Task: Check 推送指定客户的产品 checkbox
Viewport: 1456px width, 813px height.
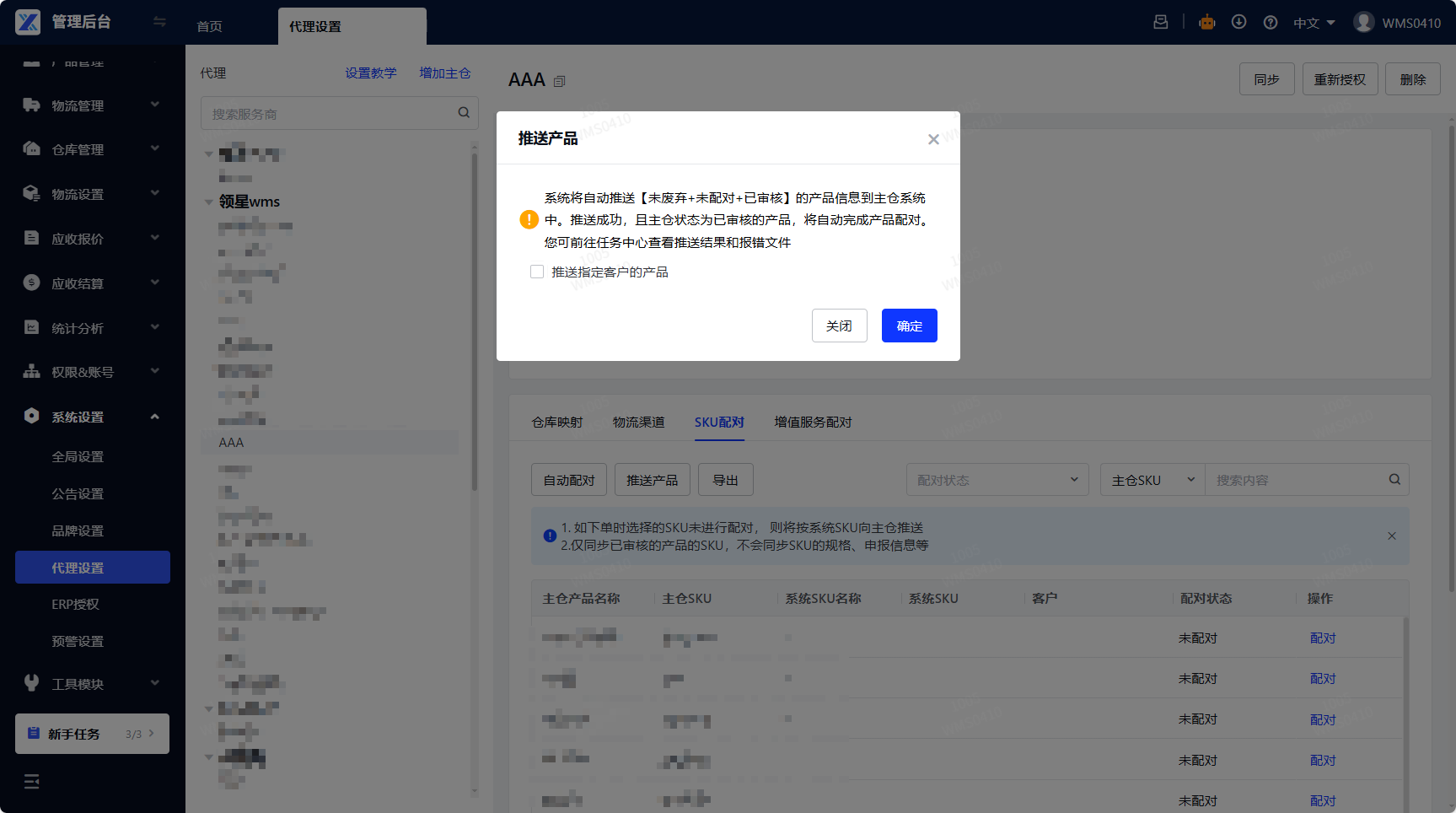Action: click(x=537, y=272)
